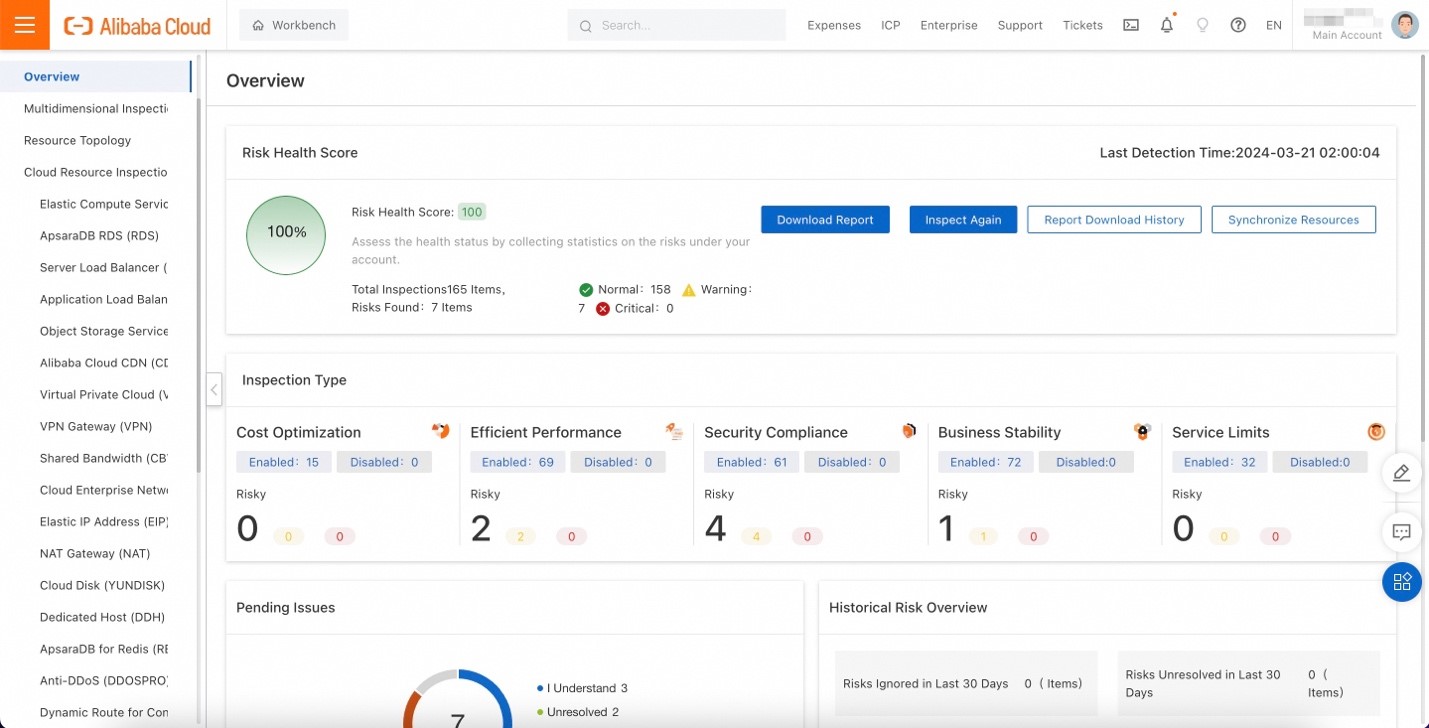Select Shared Bandwidth in sidebar
The height and width of the screenshot is (728, 1429).
(x=104, y=458)
